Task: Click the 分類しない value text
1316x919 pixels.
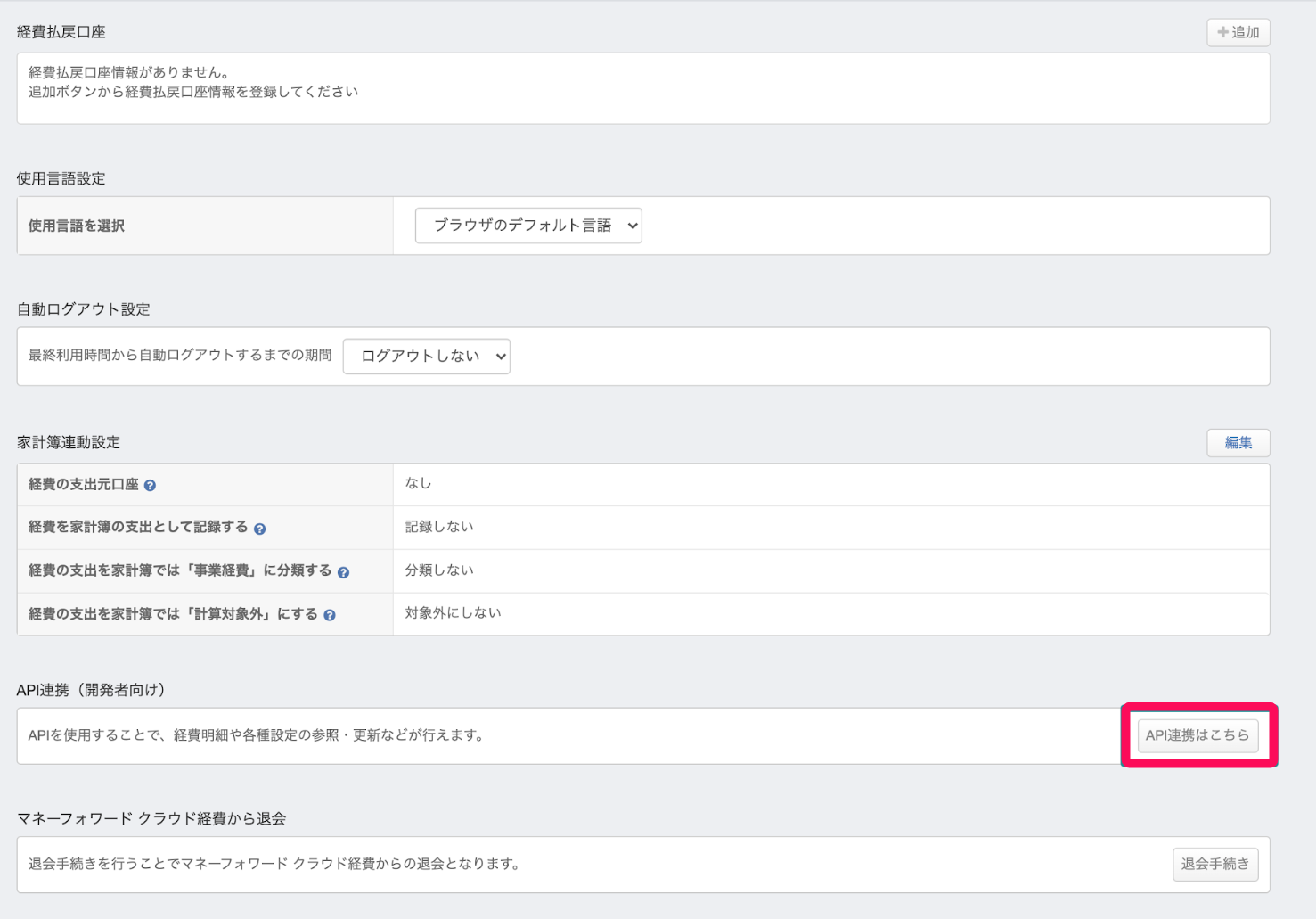Action: (439, 570)
